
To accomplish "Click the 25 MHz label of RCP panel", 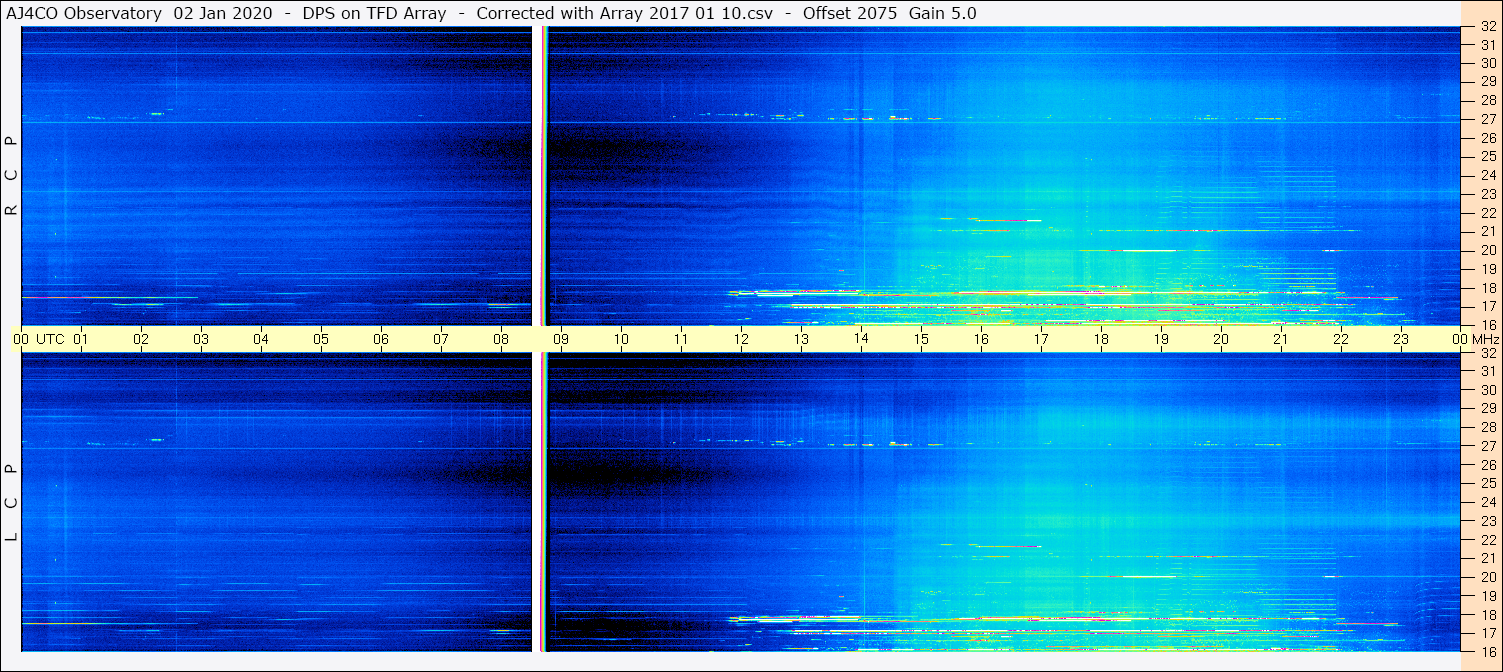I will click(x=1487, y=156).
